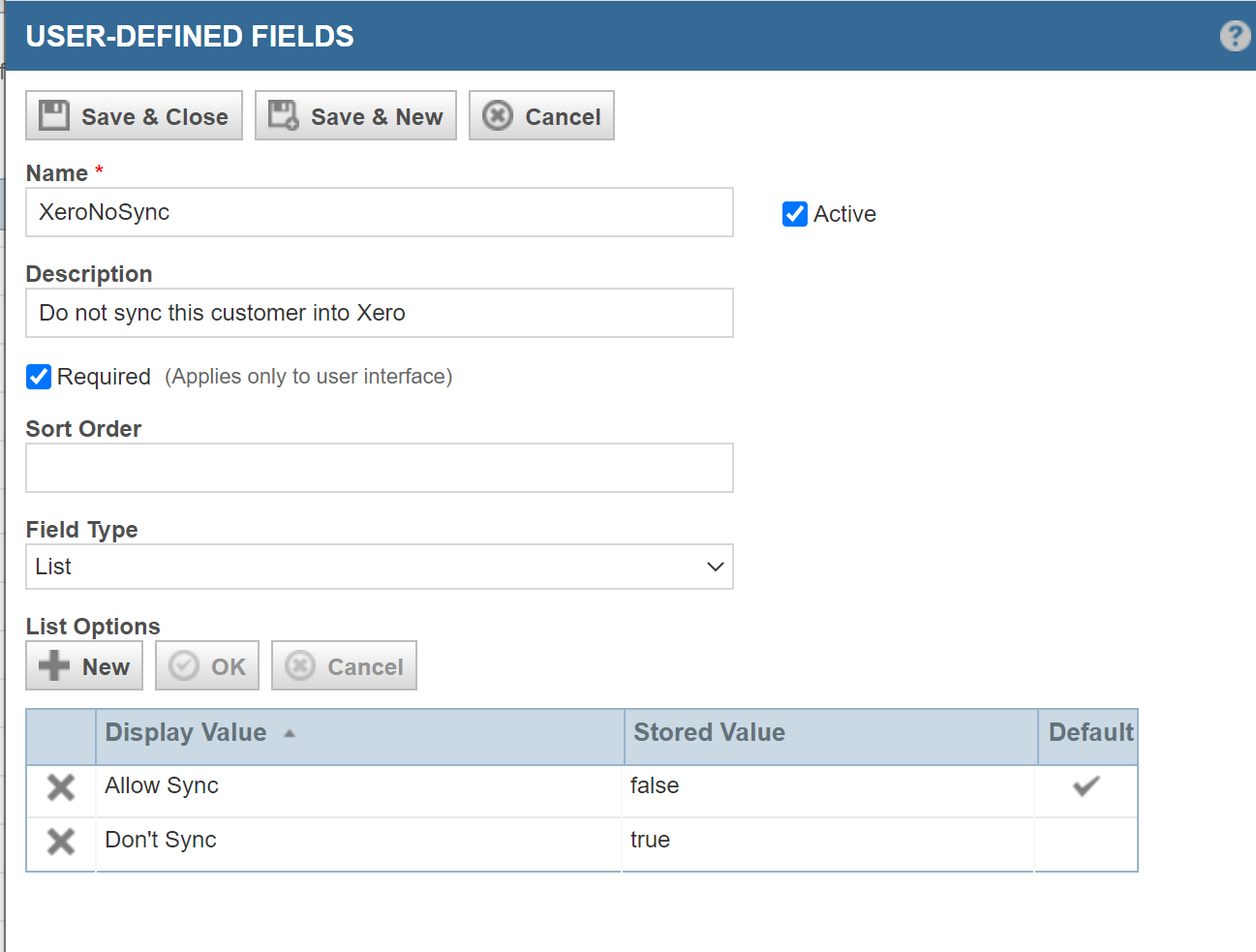
Task: Set Don't Sync as default option
Action: click(1086, 841)
